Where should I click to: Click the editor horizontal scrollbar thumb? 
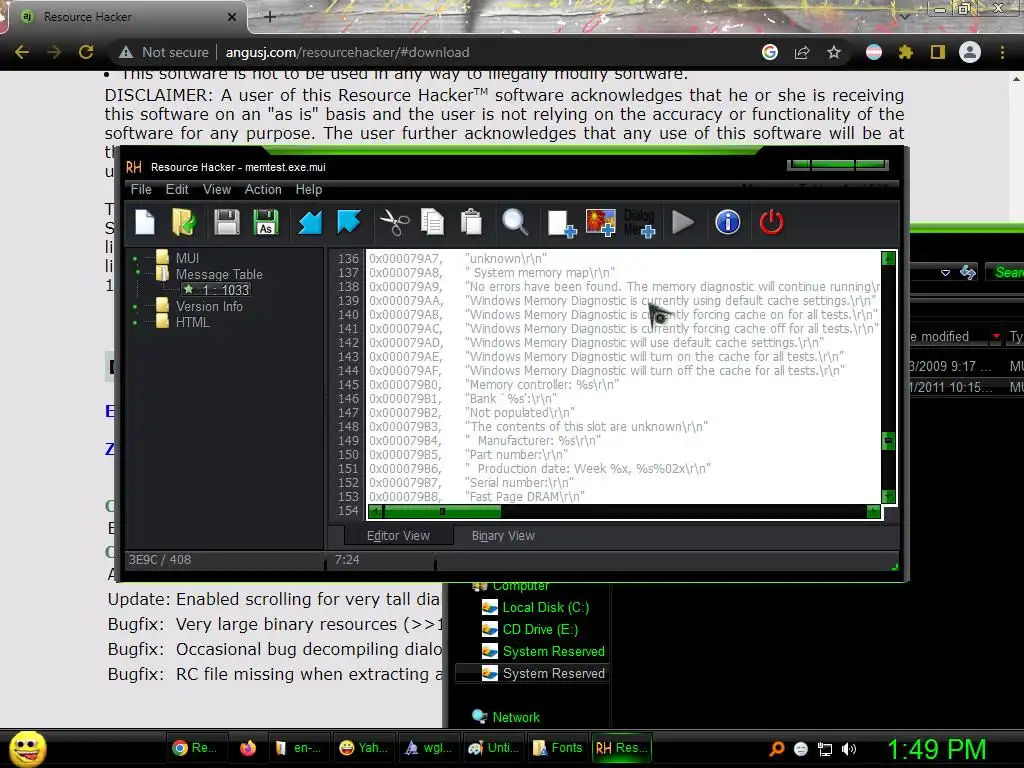coord(442,512)
